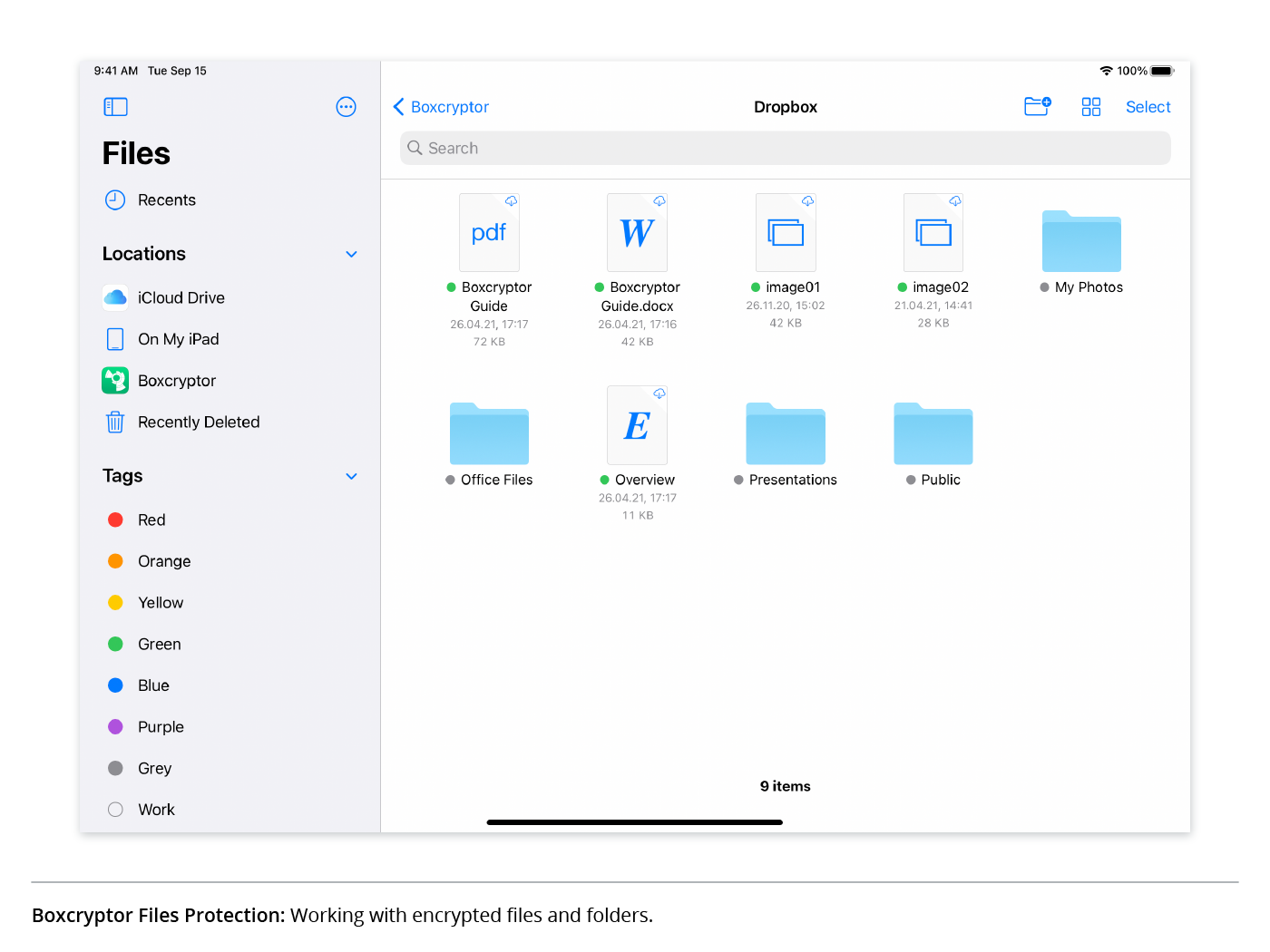Click the Search field
The height and width of the screenshot is (952, 1270).
coord(786,148)
